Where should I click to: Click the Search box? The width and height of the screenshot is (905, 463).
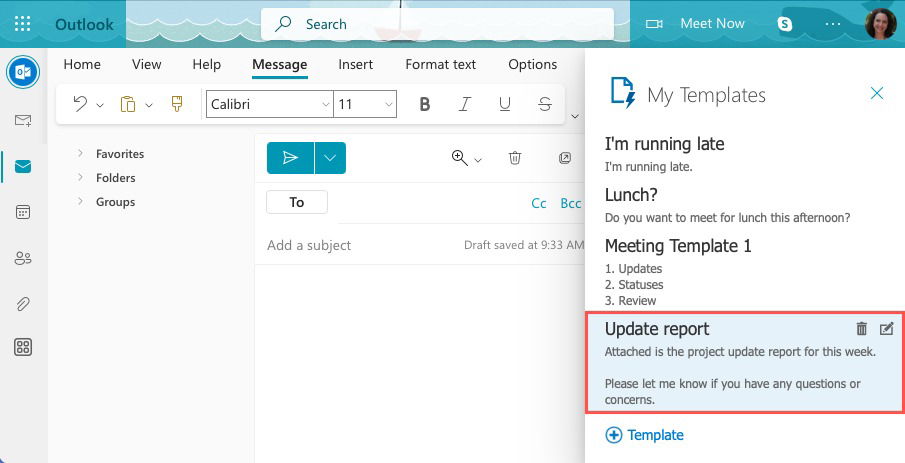tap(437, 24)
